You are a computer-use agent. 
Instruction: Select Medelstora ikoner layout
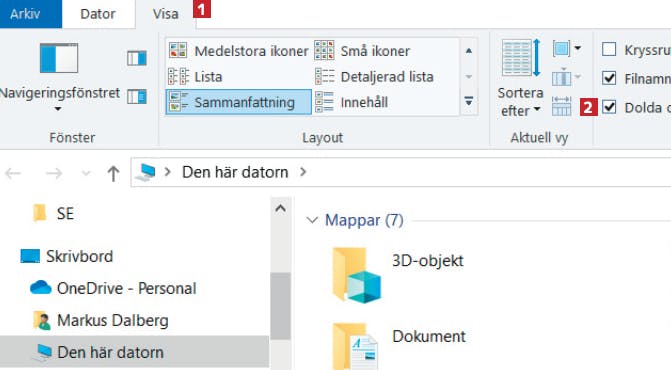pyautogui.click(x=238, y=51)
